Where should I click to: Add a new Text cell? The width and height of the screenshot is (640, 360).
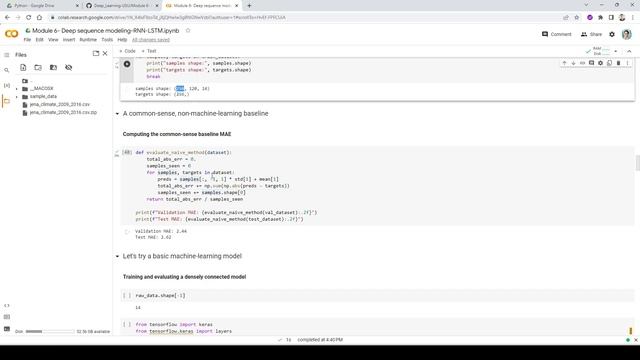[149, 51]
